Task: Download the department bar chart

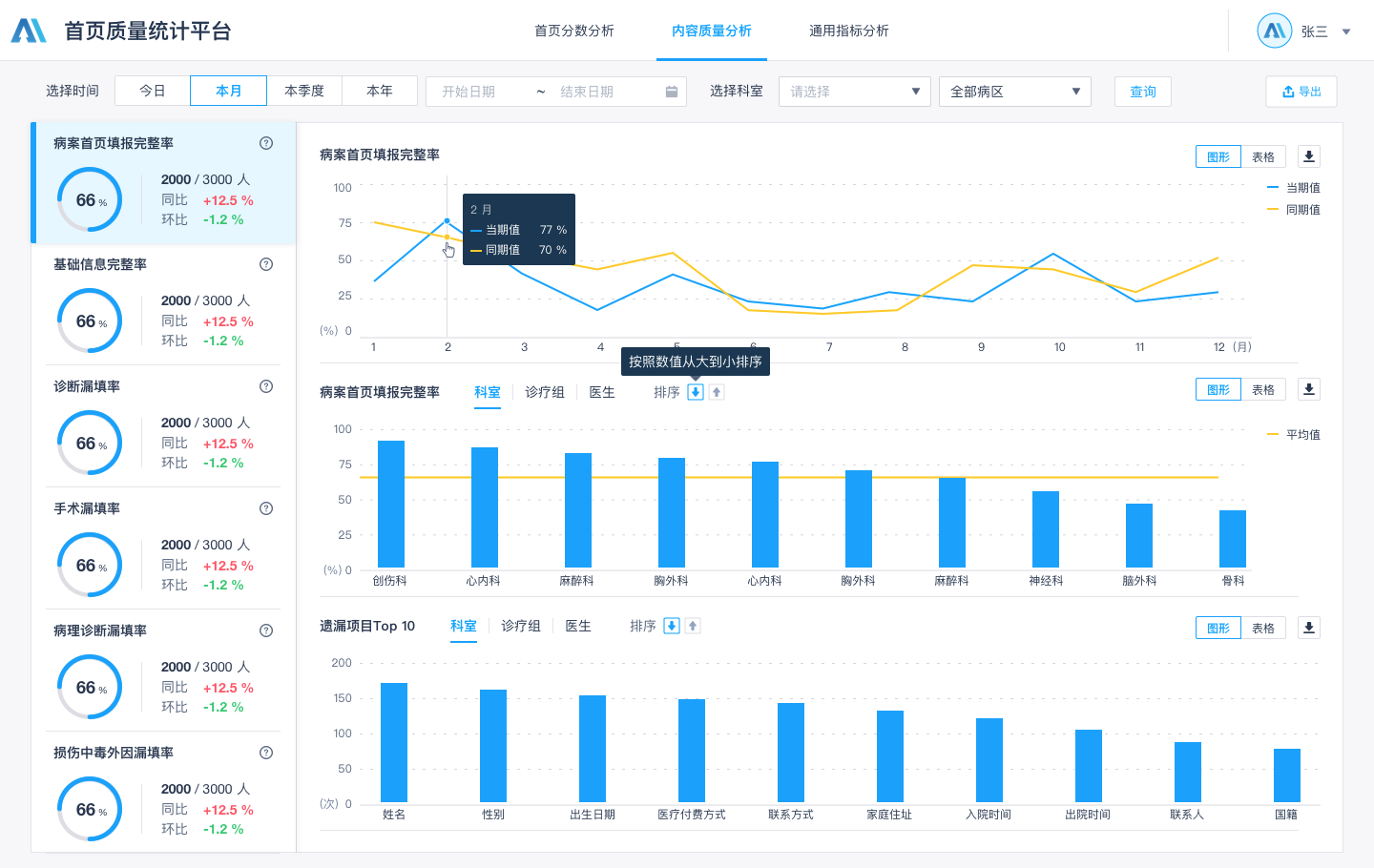Action: [1309, 389]
